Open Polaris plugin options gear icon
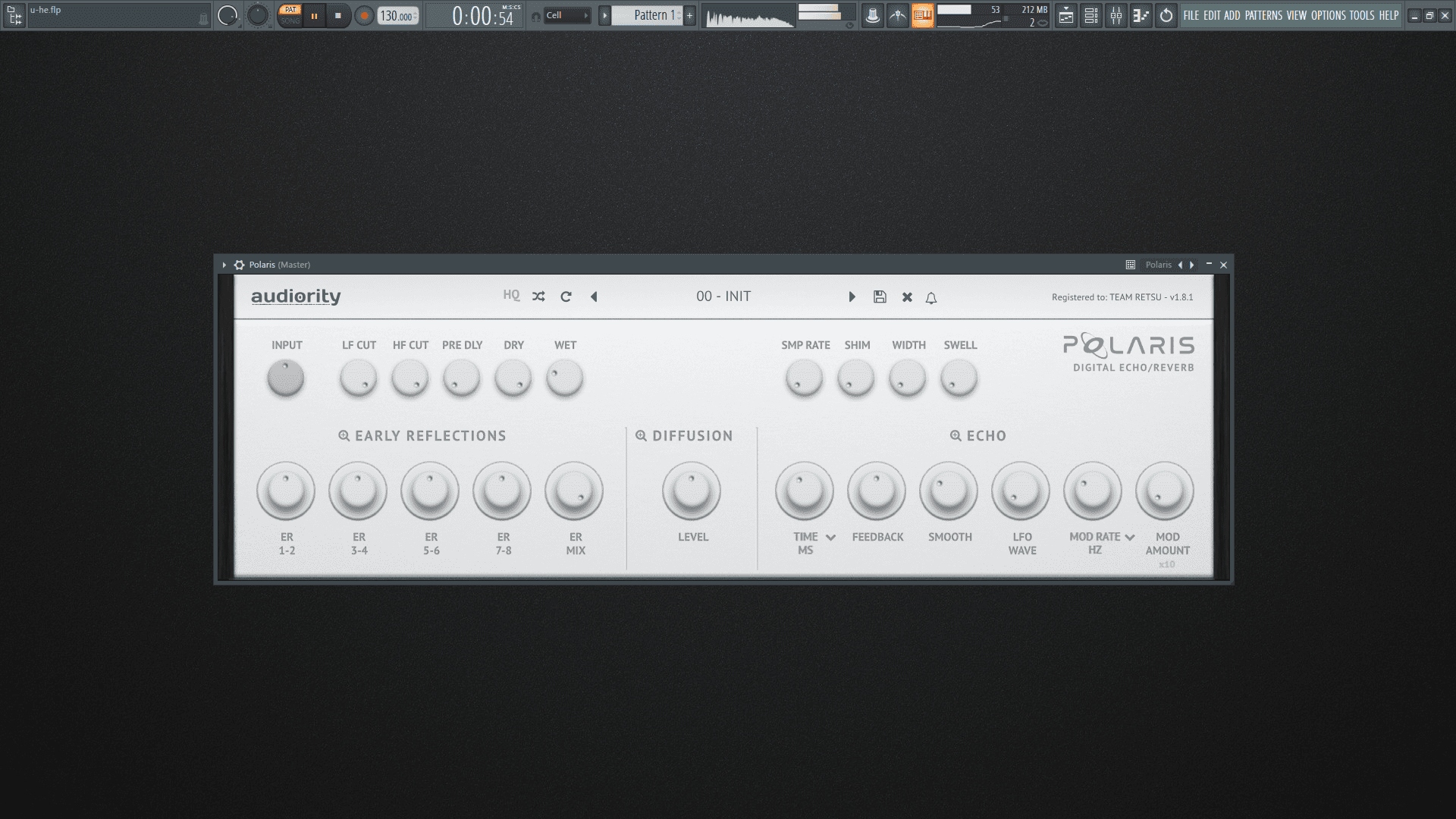The image size is (1456, 819). [240, 265]
